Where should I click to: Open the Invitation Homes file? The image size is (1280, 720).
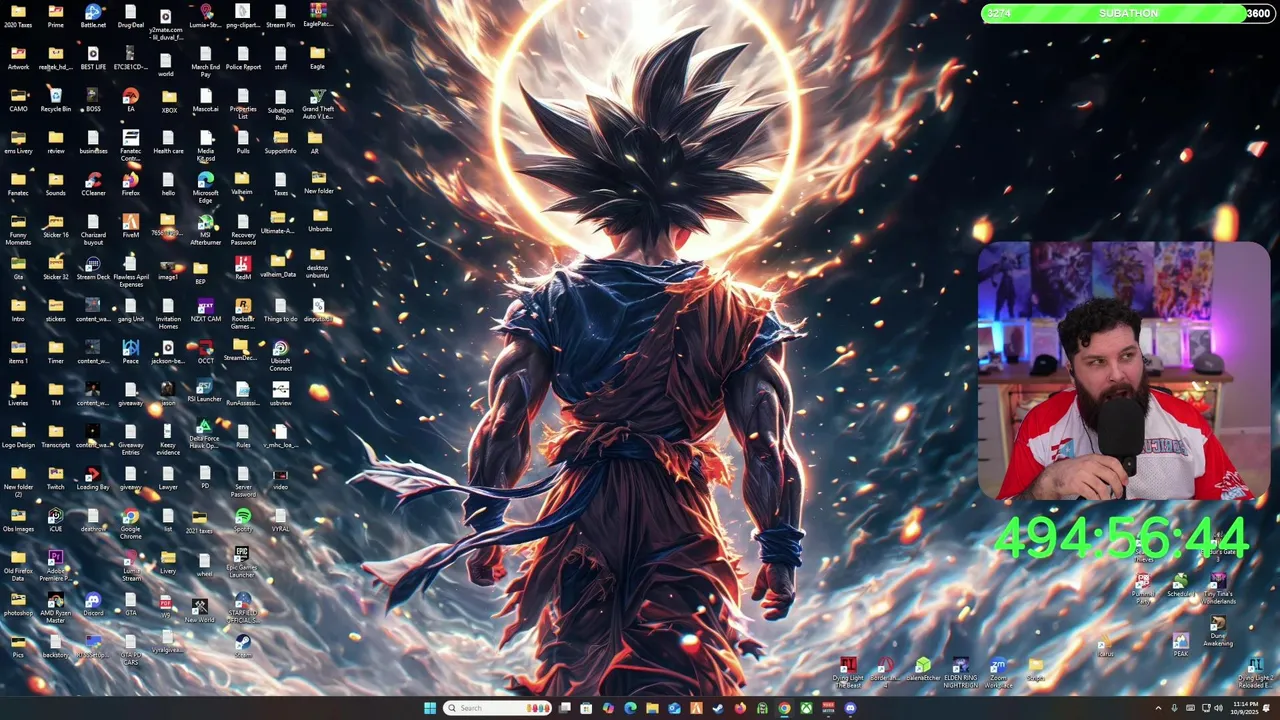pyautogui.click(x=168, y=314)
